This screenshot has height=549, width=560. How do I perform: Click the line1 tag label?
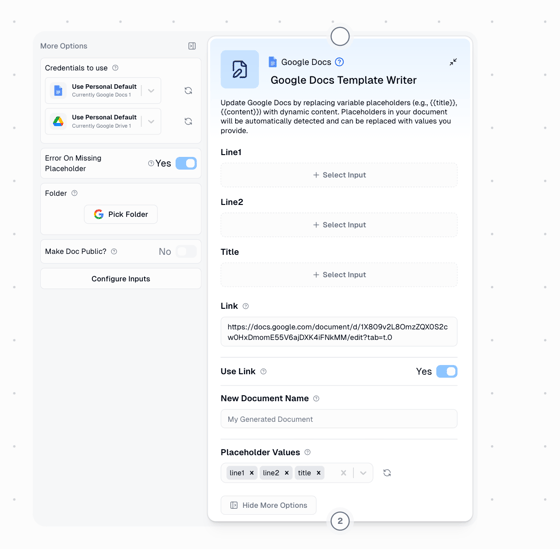pos(237,473)
